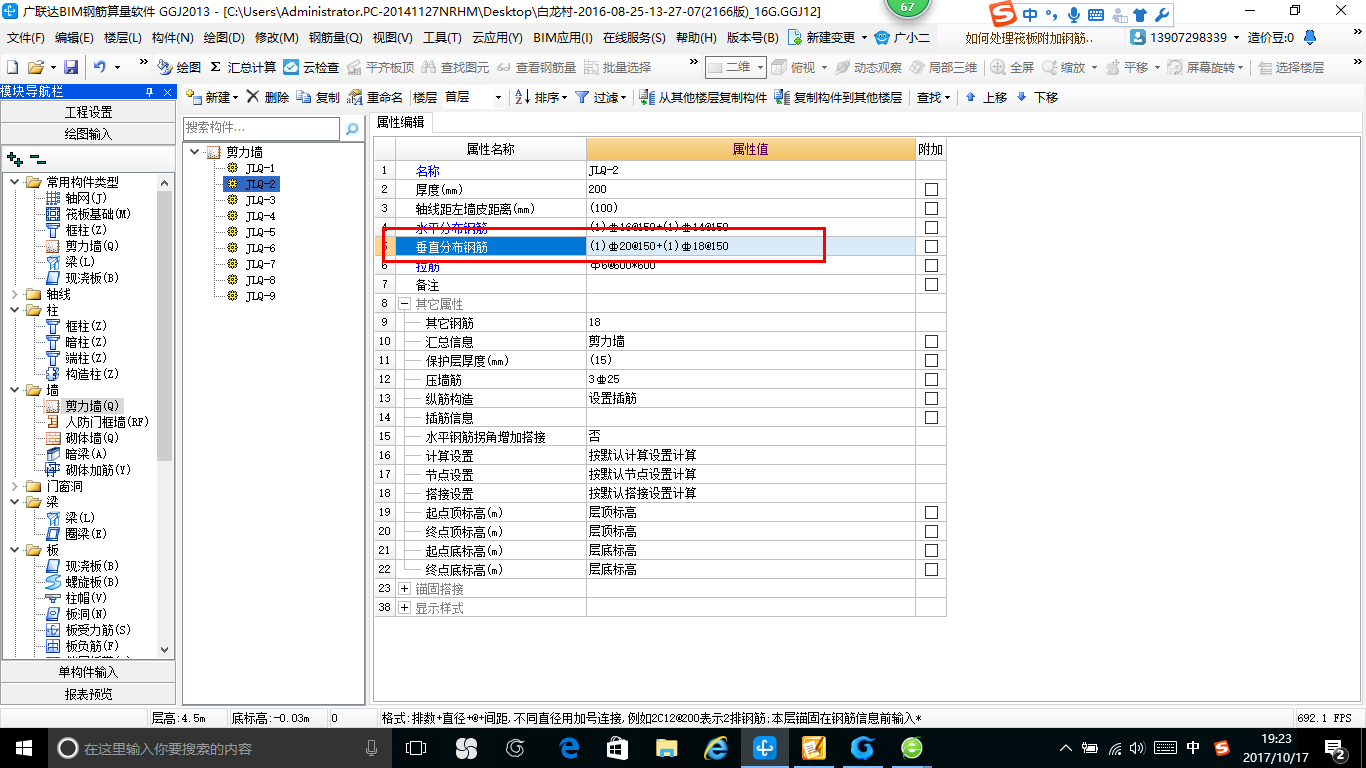
Task: Click the expand-all plus icon in navigation bar
Action: pyautogui.click(x=14, y=158)
